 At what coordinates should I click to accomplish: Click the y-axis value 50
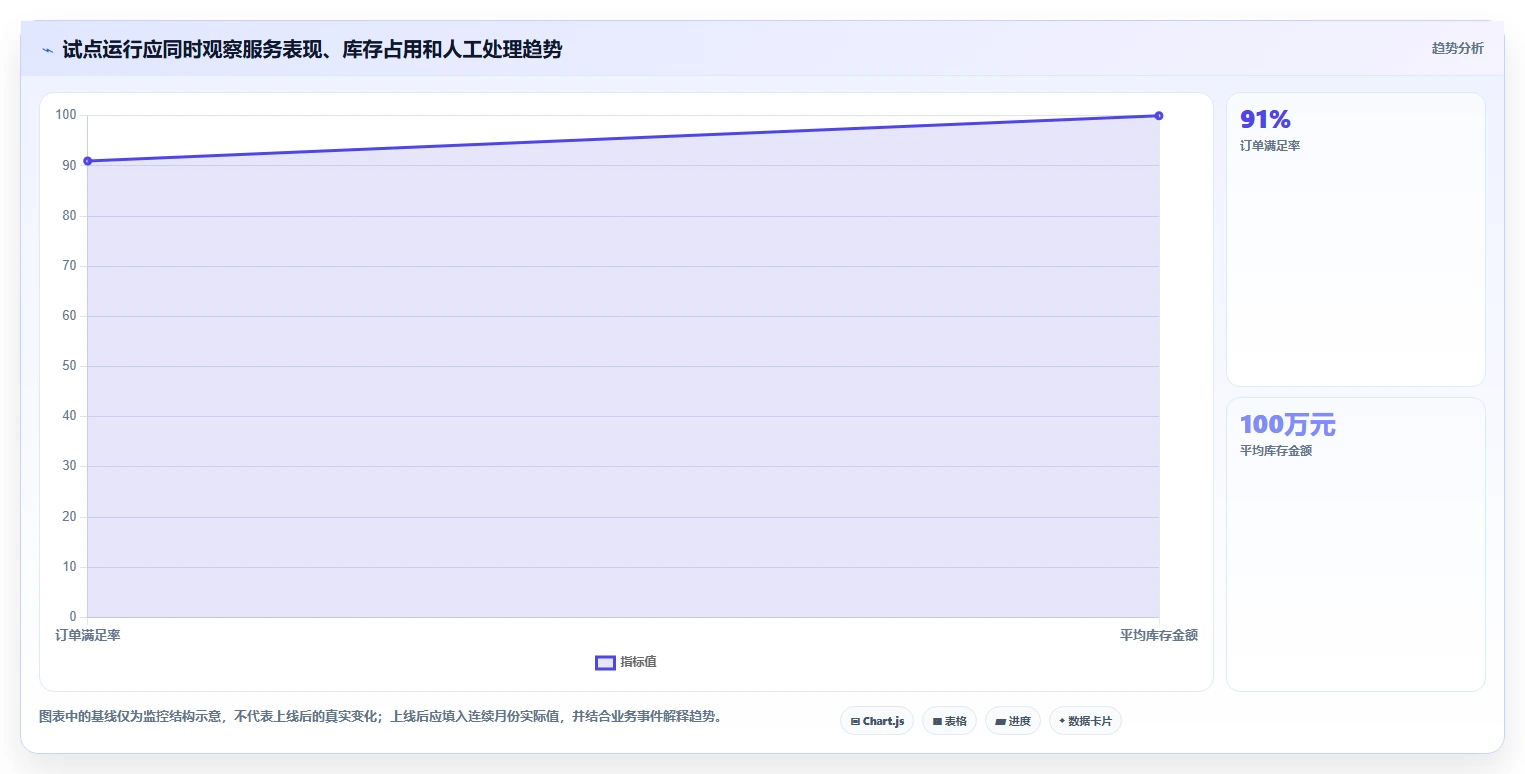pos(69,366)
